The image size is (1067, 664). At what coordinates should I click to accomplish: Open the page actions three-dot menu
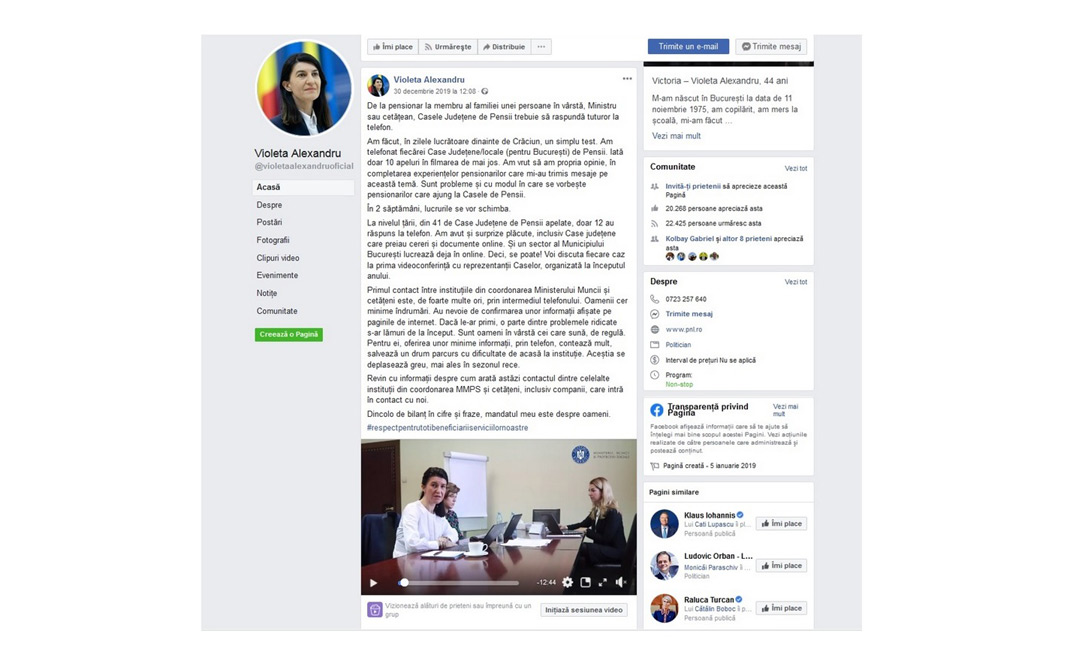point(541,47)
